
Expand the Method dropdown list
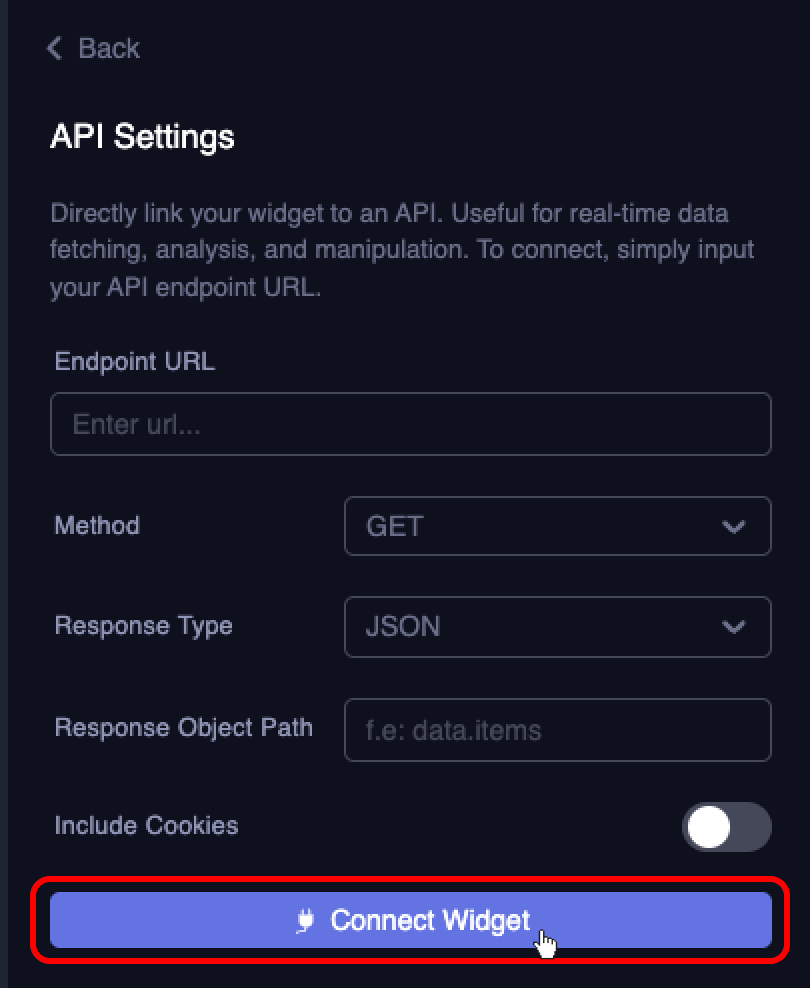(x=557, y=526)
